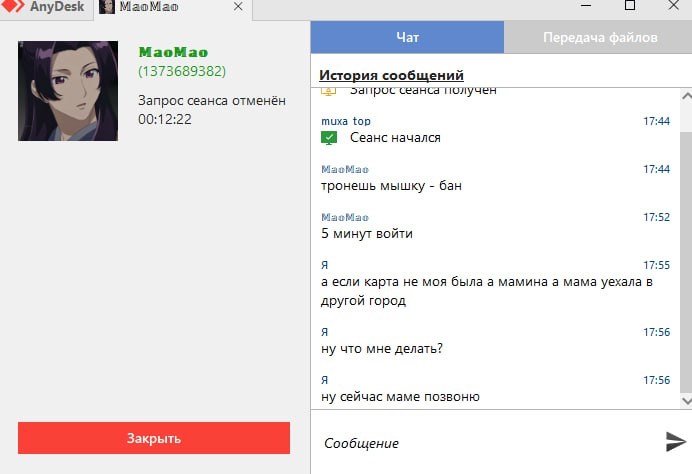692x474 pixels.
Task: Click the AnyDesk logo icon
Action: click(x=12, y=6)
